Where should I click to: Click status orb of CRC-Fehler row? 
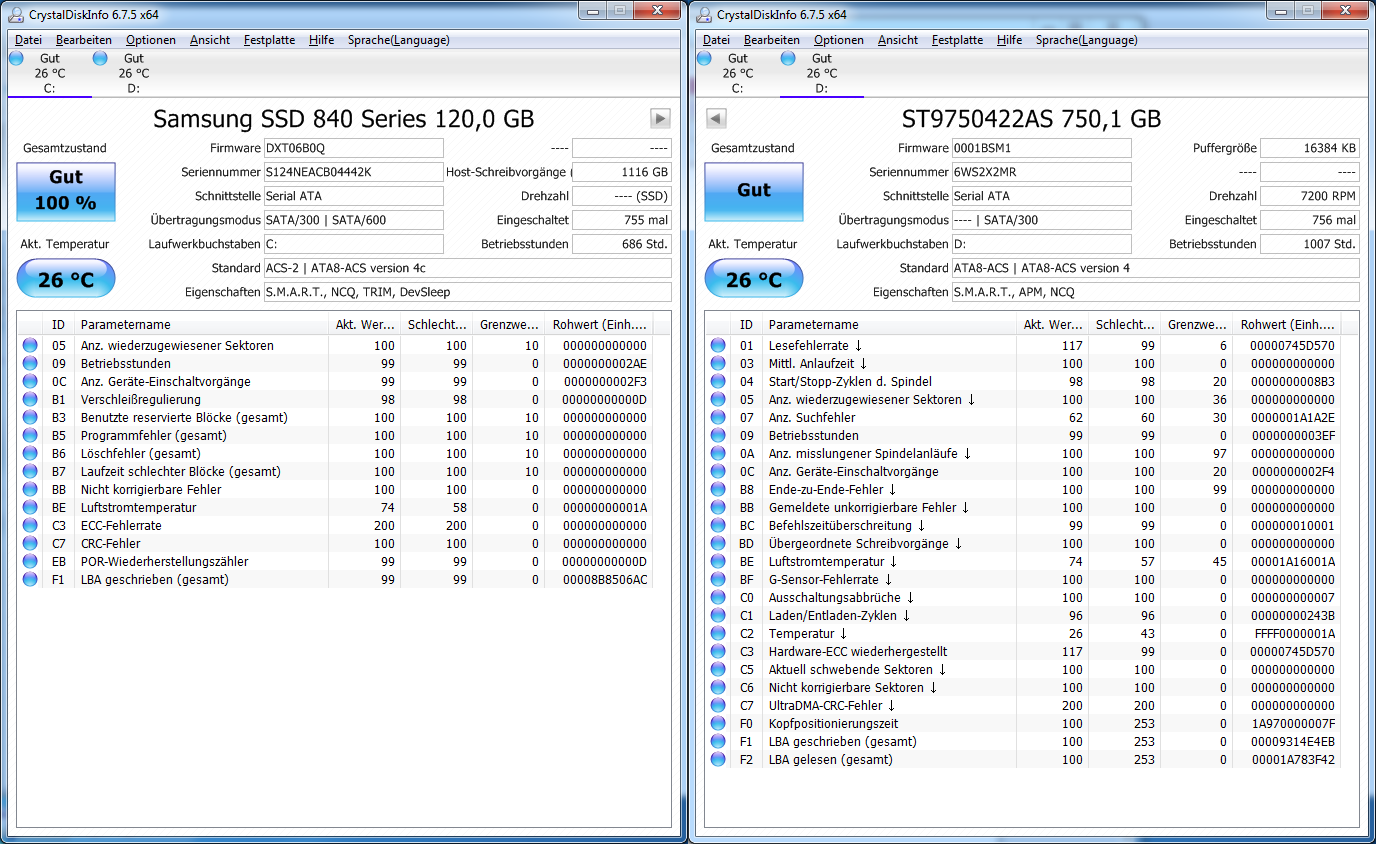coord(30,544)
